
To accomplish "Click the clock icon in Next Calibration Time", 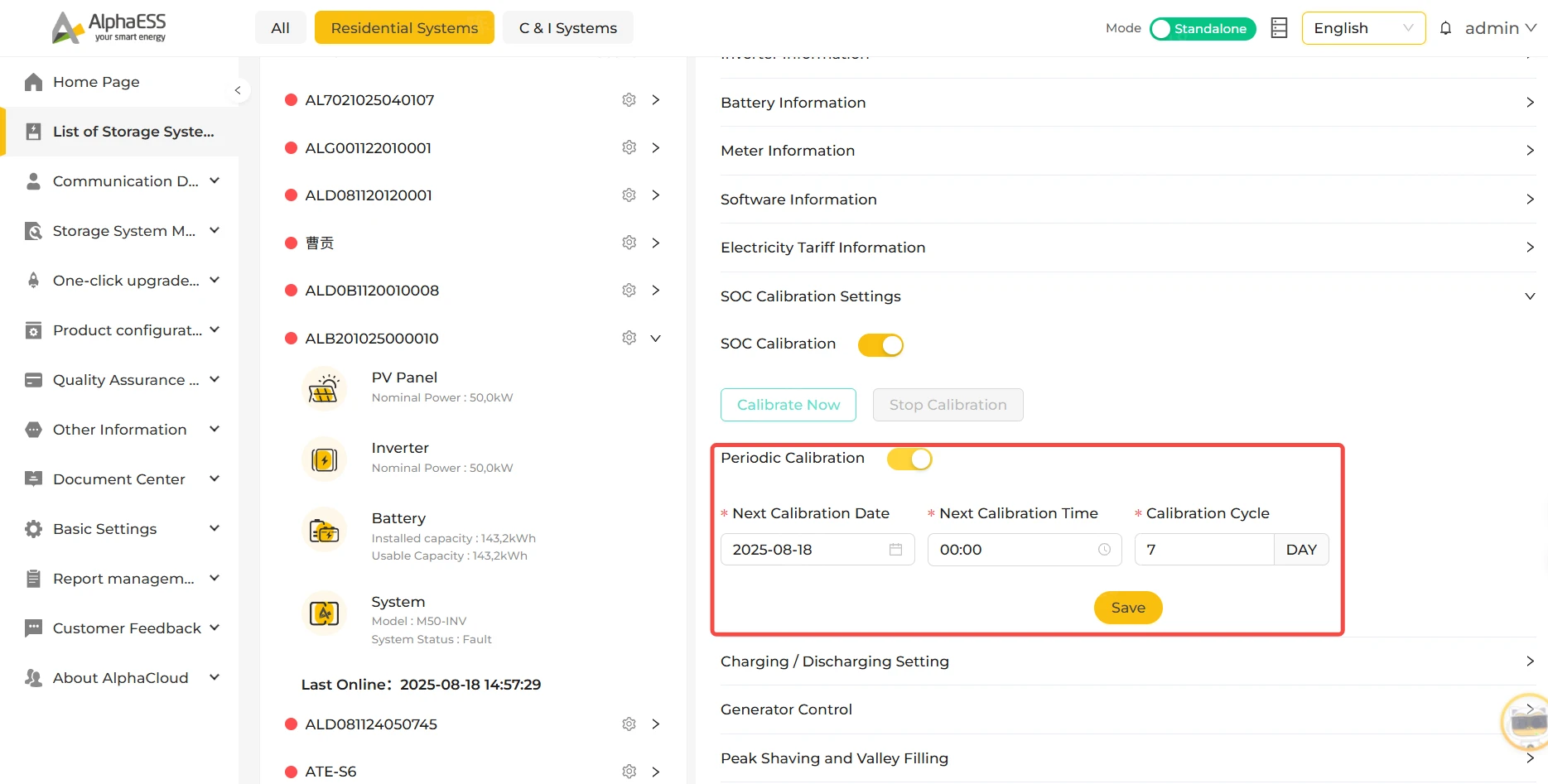I will pos(1104,550).
